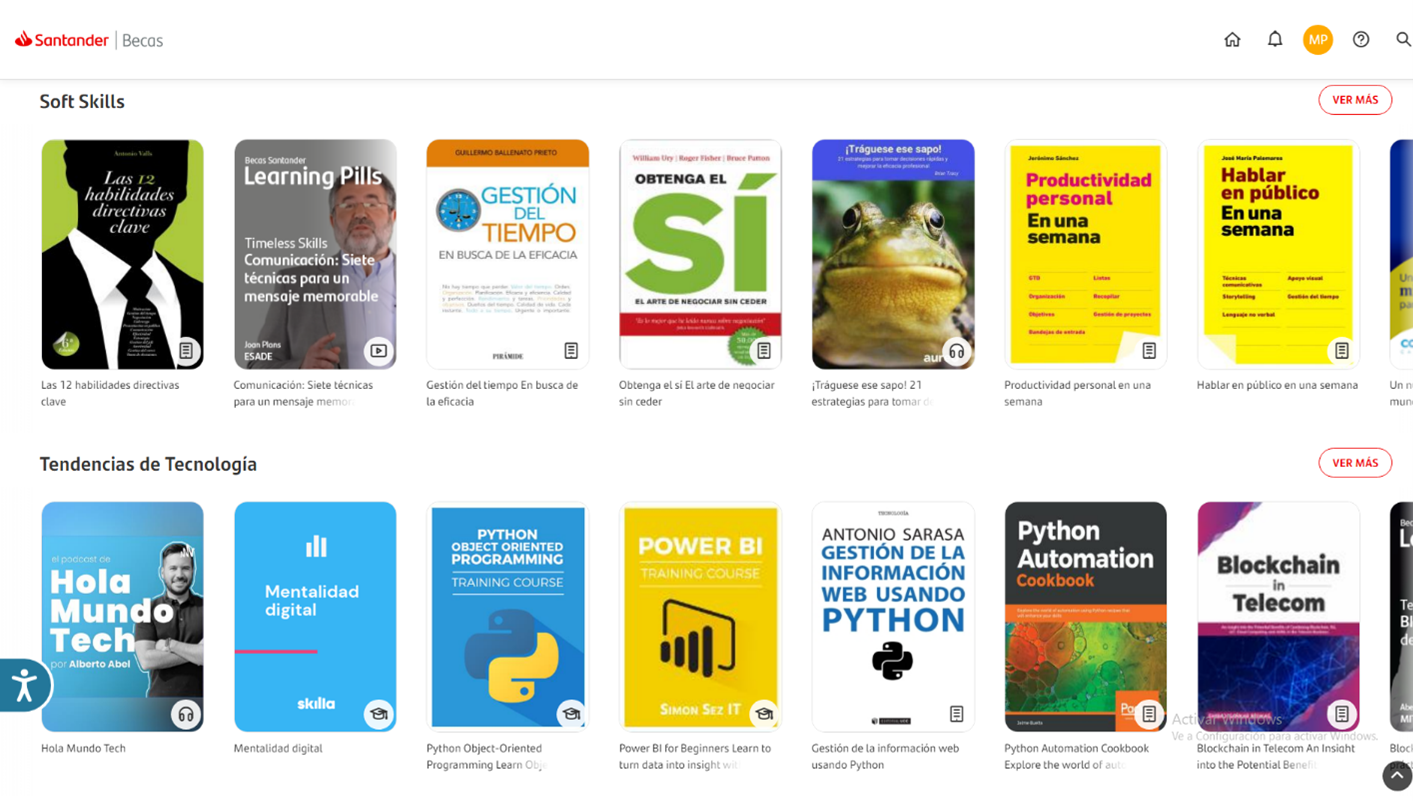
Task: Click video icon on Learning Pills Comunicación cover
Action: coord(378,351)
